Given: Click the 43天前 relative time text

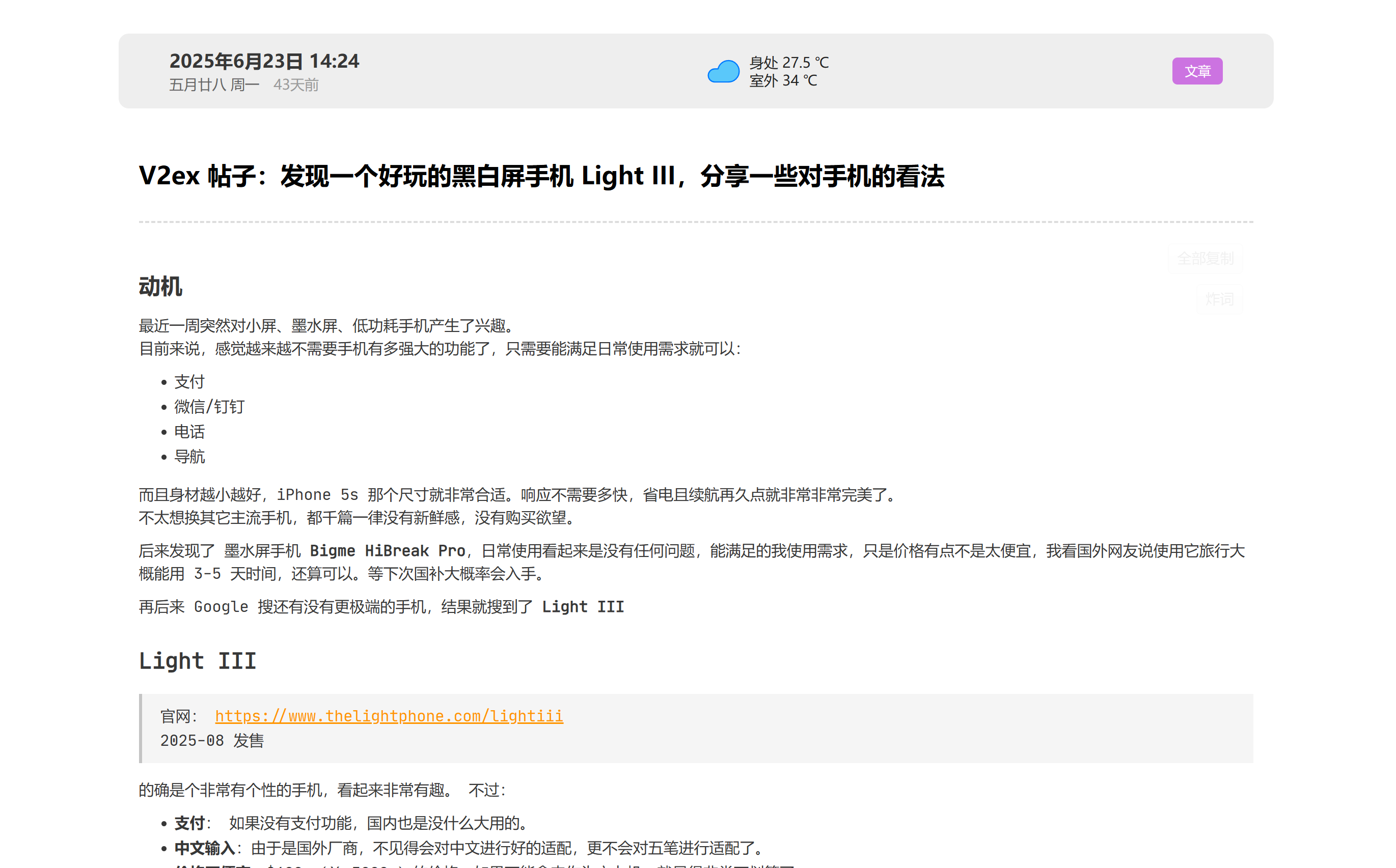Looking at the screenshot, I should [x=296, y=85].
